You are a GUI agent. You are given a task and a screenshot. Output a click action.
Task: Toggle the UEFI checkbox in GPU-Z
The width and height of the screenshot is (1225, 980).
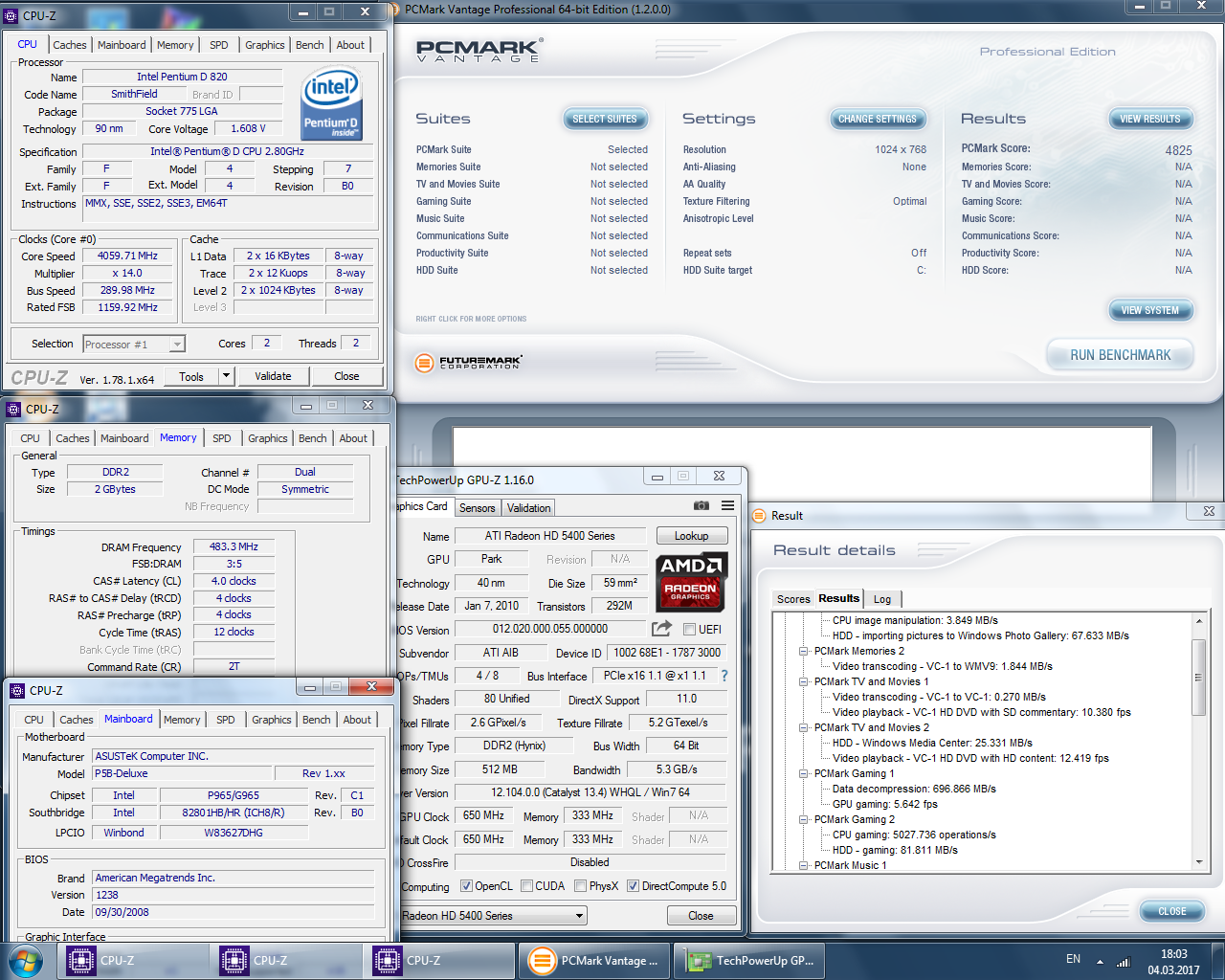coord(689,629)
